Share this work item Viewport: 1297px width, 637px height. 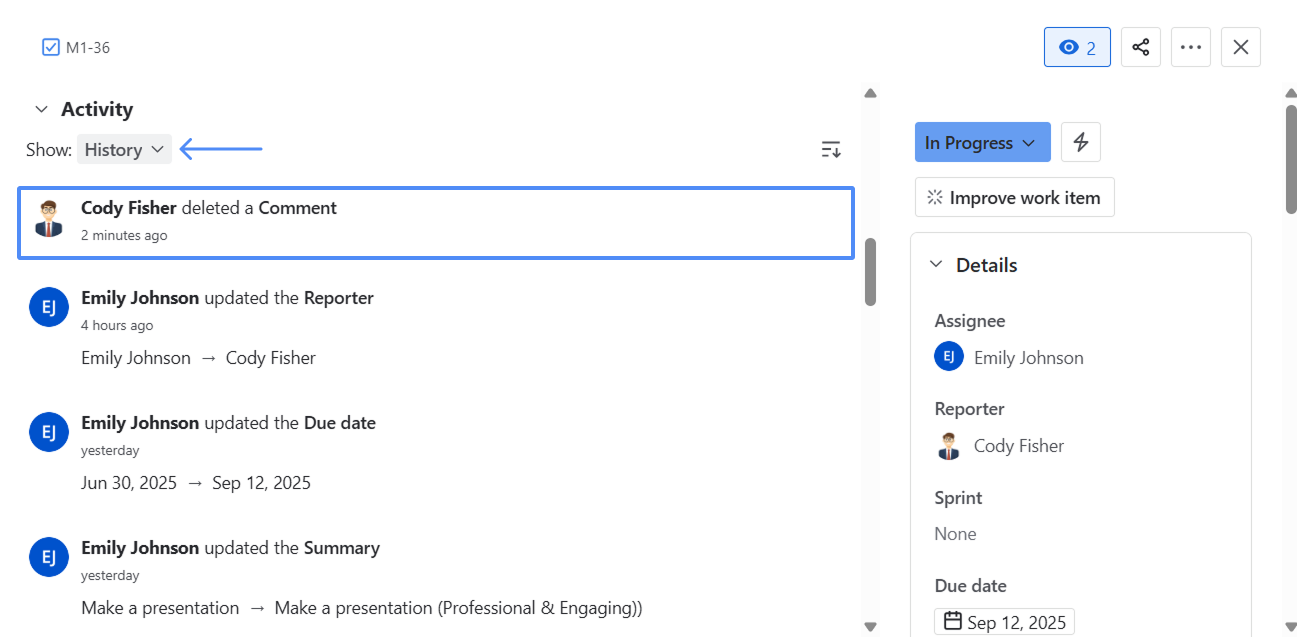pos(1141,46)
